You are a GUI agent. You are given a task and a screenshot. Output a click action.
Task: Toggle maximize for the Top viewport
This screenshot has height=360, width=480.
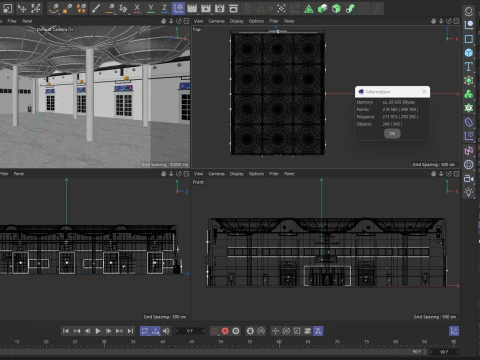point(456,21)
